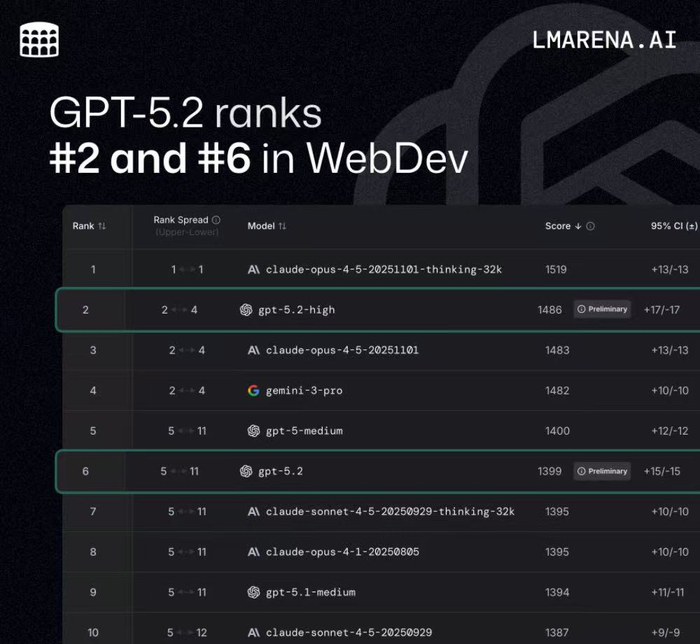The height and width of the screenshot is (644, 700).
Task: Select model name gemini-3-pro
Action: pos(304,391)
